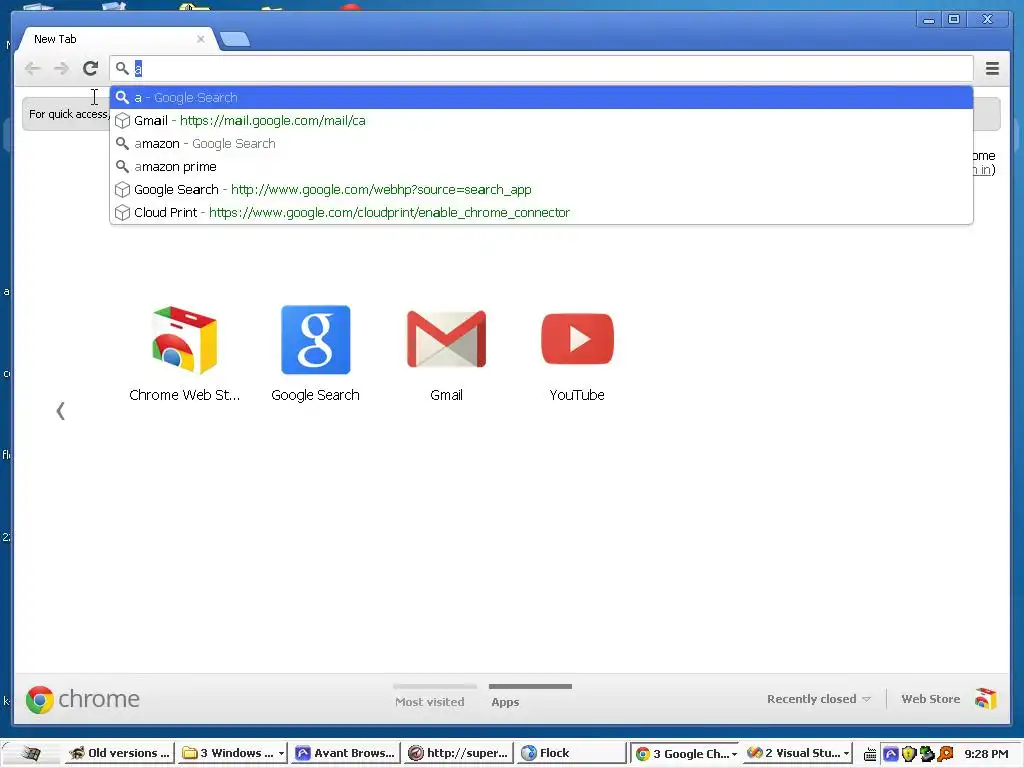The height and width of the screenshot is (768, 1024).
Task: Choose the Google Search webhp suggestion
Action: tap(541, 189)
